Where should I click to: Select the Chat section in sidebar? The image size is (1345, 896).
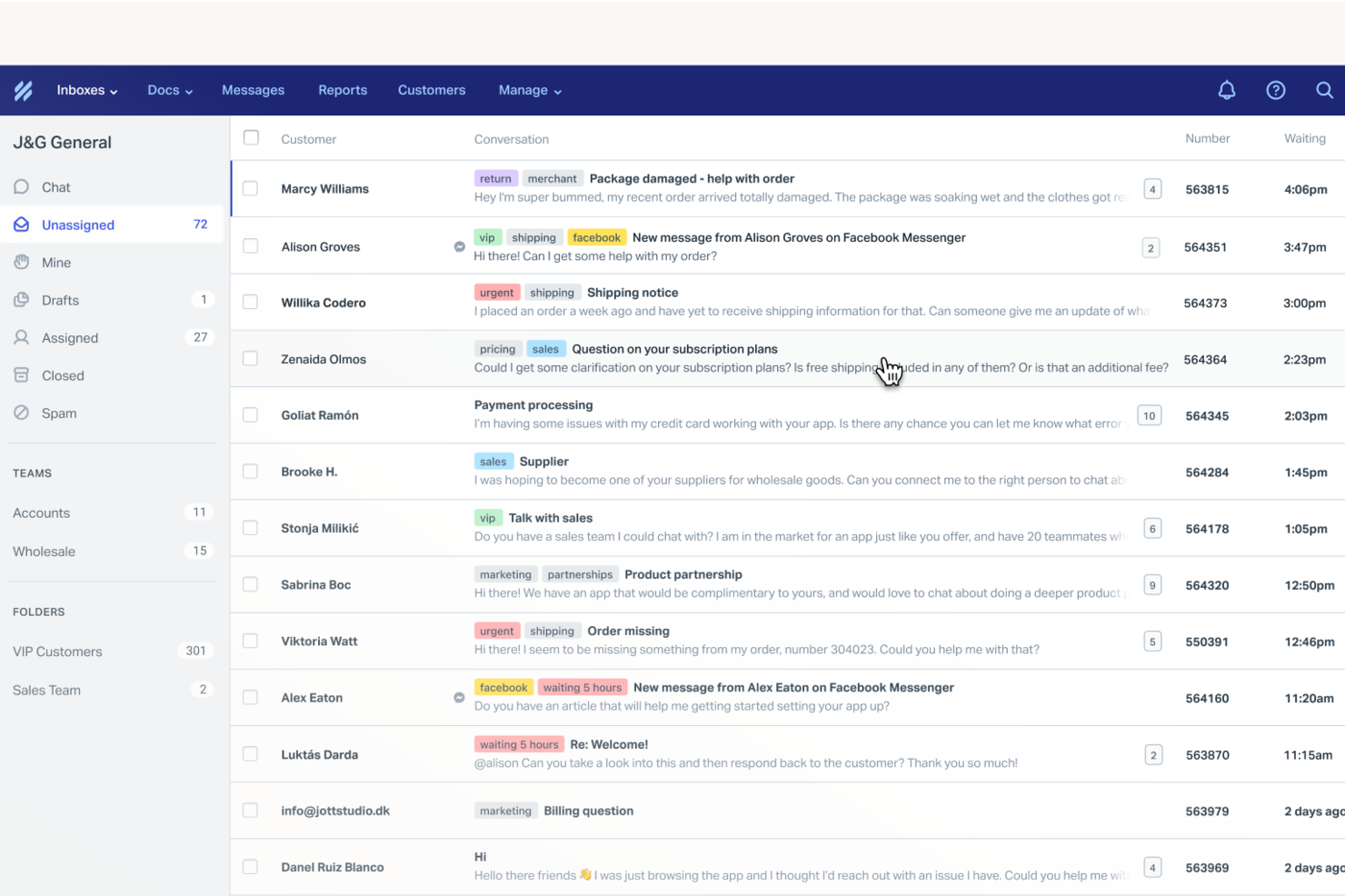pos(55,186)
